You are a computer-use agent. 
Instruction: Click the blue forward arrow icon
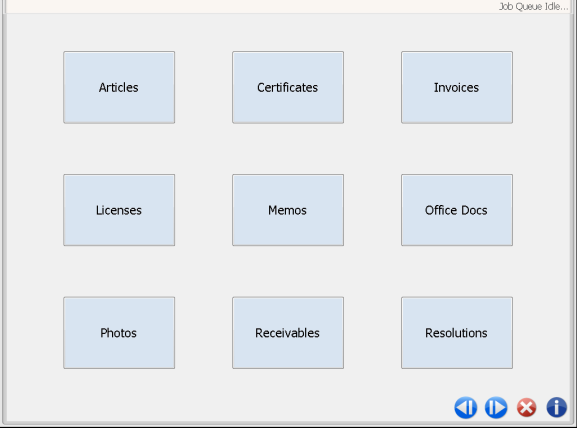[496, 408]
